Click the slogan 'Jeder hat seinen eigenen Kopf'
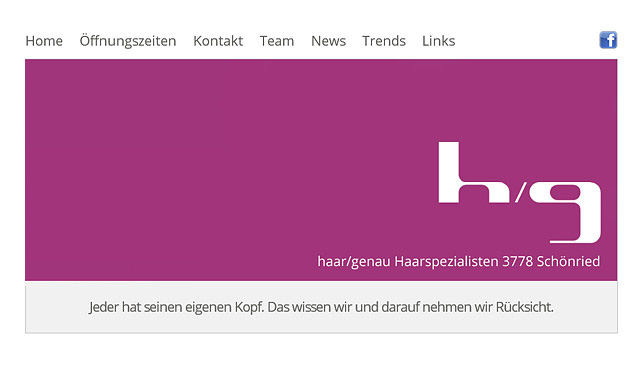 tap(177, 307)
